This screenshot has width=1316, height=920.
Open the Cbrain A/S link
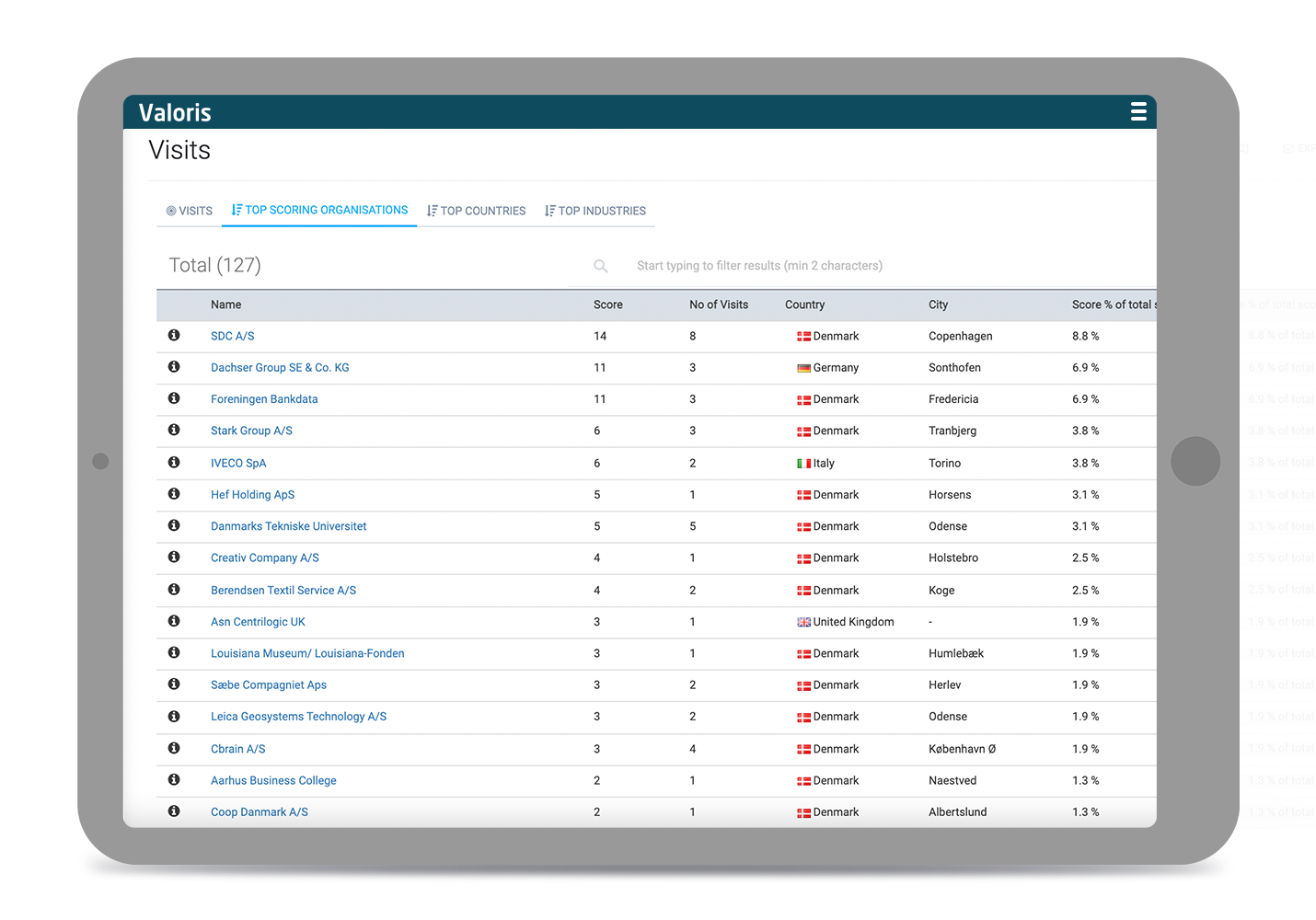pos(237,749)
